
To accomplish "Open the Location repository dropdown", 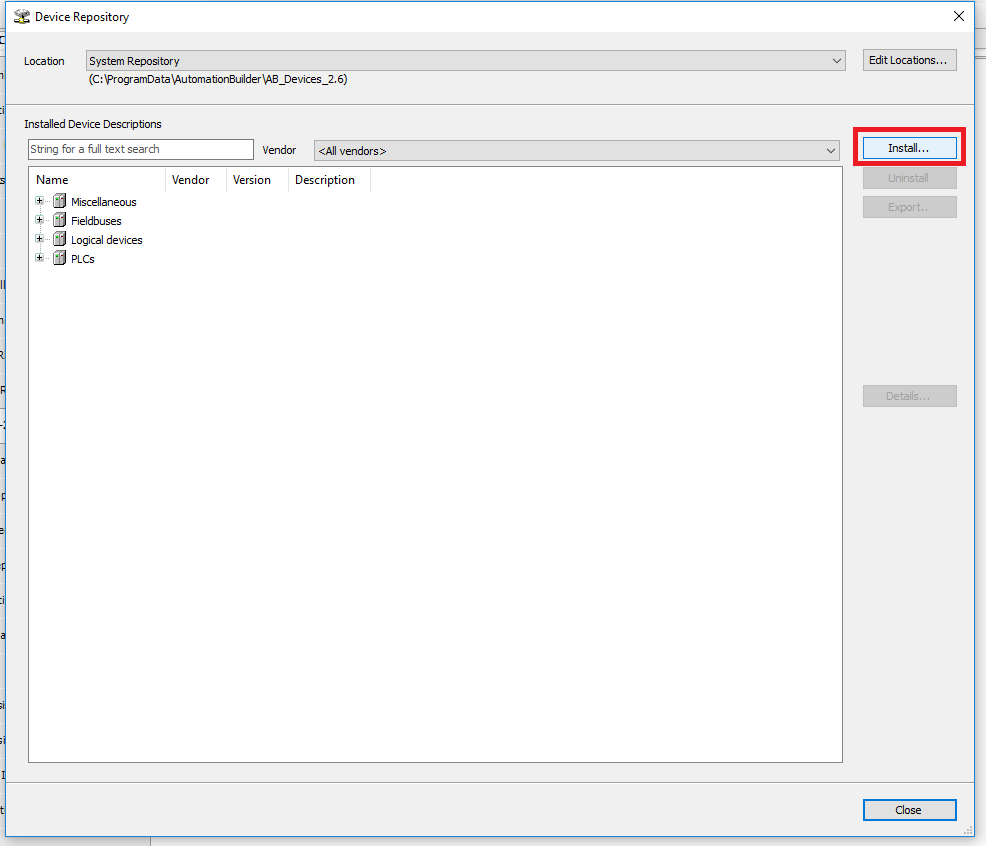I will pos(836,61).
